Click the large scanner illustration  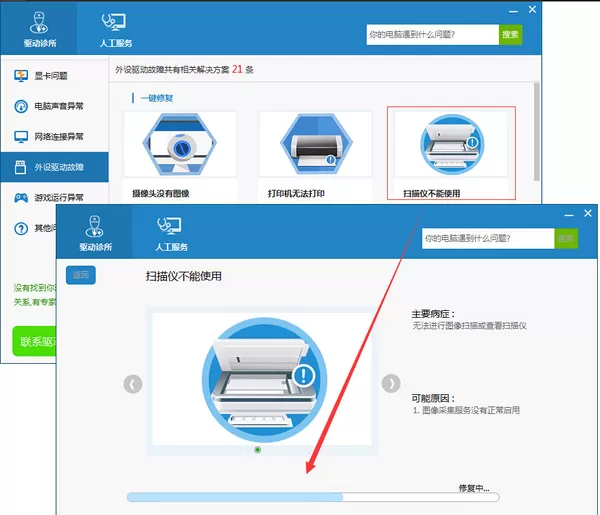pyautogui.click(x=264, y=380)
